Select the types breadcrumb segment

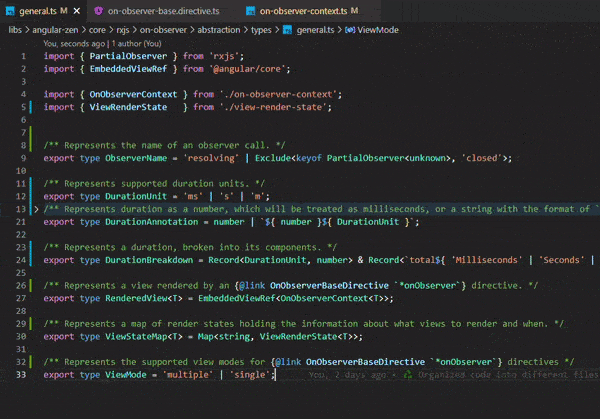tap(261, 30)
